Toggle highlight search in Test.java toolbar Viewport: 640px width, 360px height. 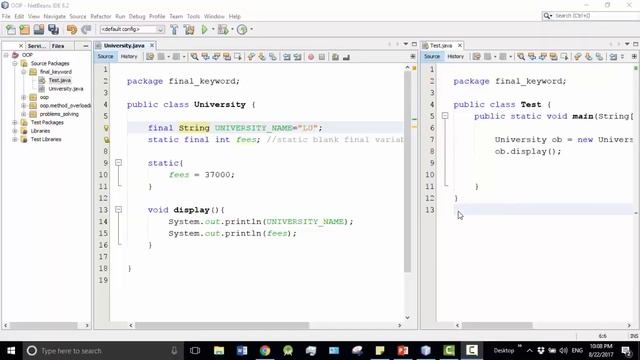click(553, 57)
